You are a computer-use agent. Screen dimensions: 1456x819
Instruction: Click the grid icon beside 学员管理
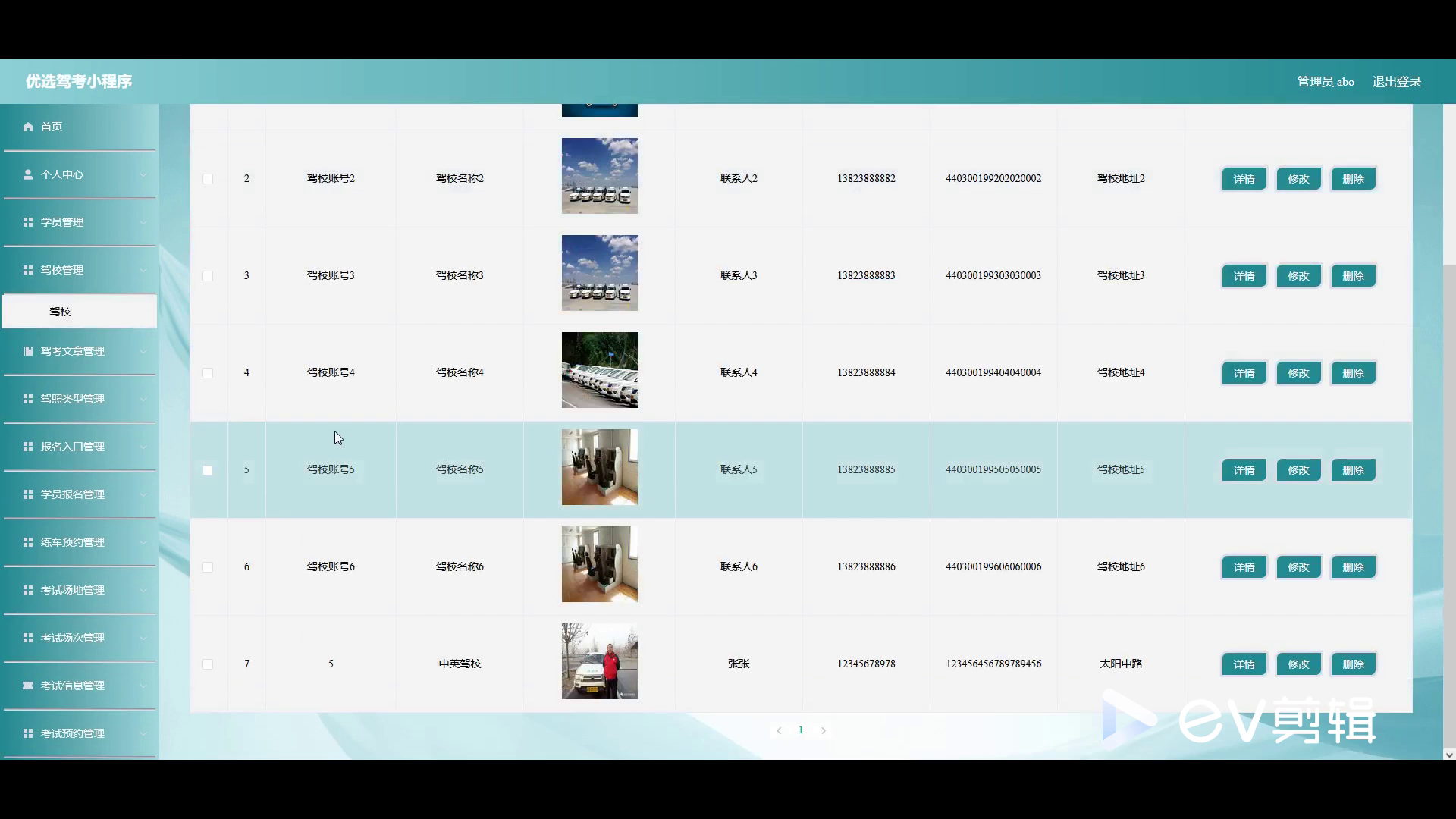28,222
